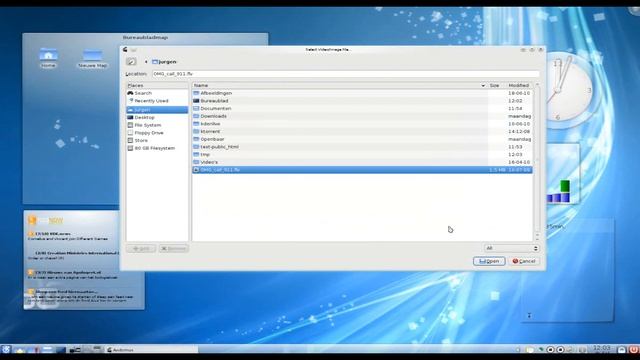Screen dimensions: 640x360
Task: Click the green and blue bar chart widget
Action: coord(563,173)
